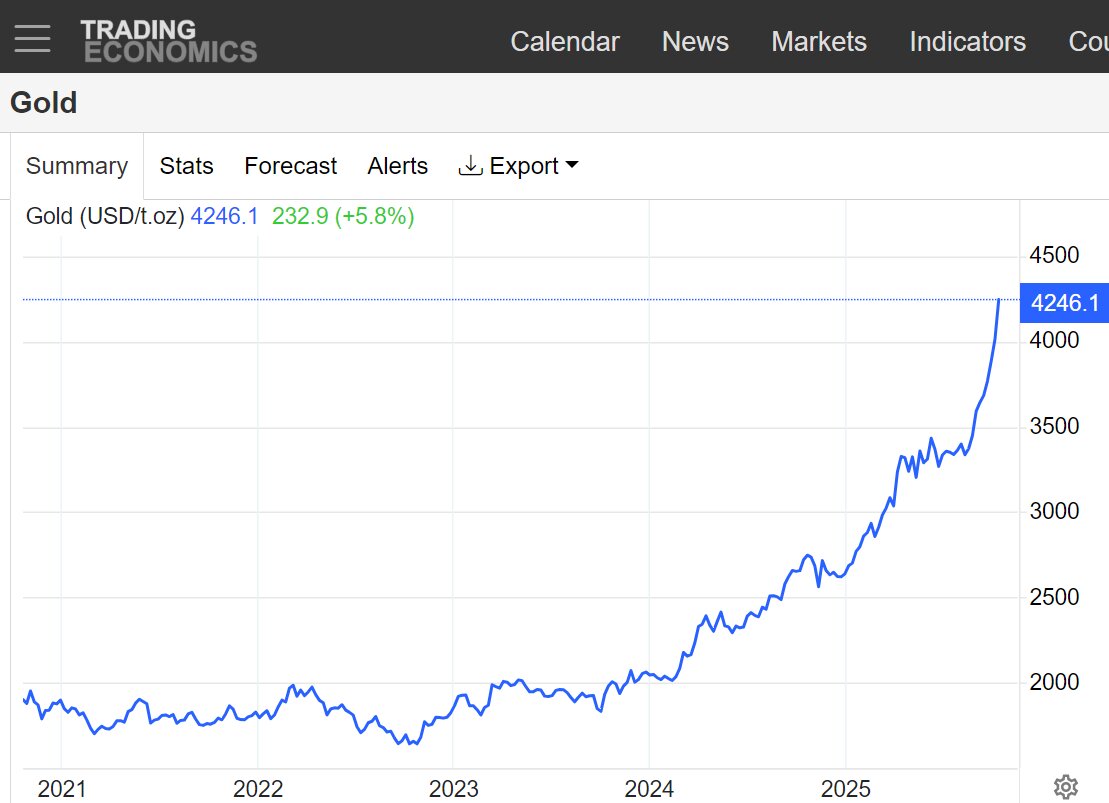The height and width of the screenshot is (803, 1109).
Task: Click the green +5.8% change value
Action: pyautogui.click(x=374, y=216)
